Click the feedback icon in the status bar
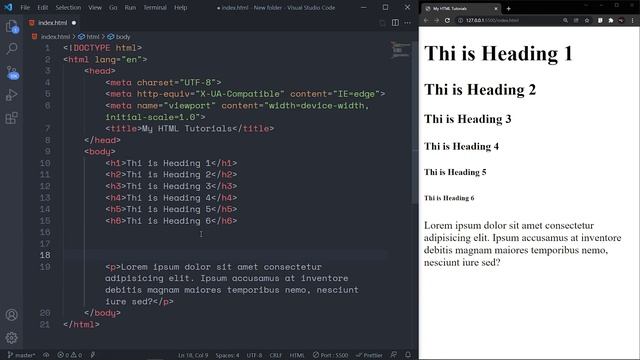The image size is (640, 360). click(x=393, y=355)
